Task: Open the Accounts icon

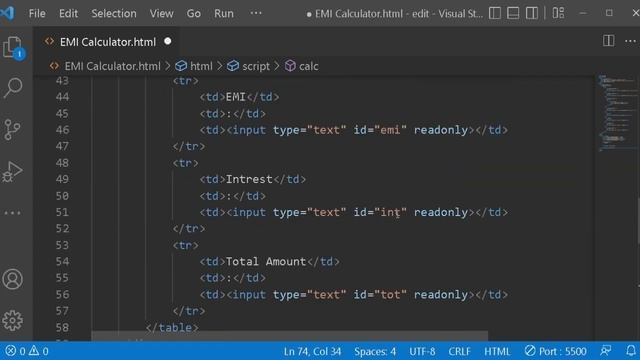Action: pyautogui.click(x=13, y=279)
